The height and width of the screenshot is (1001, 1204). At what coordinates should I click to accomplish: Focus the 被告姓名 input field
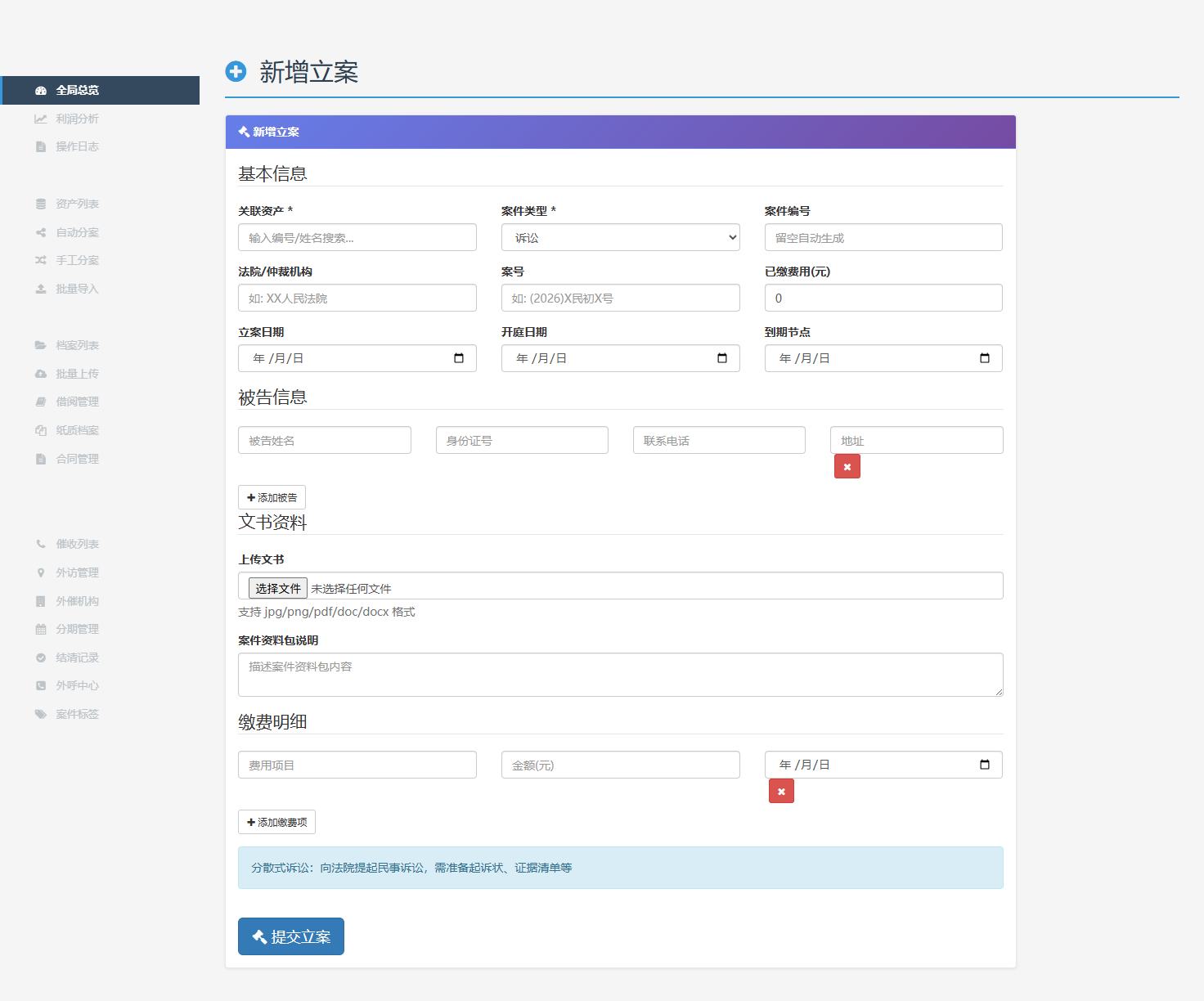pyautogui.click(x=325, y=440)
